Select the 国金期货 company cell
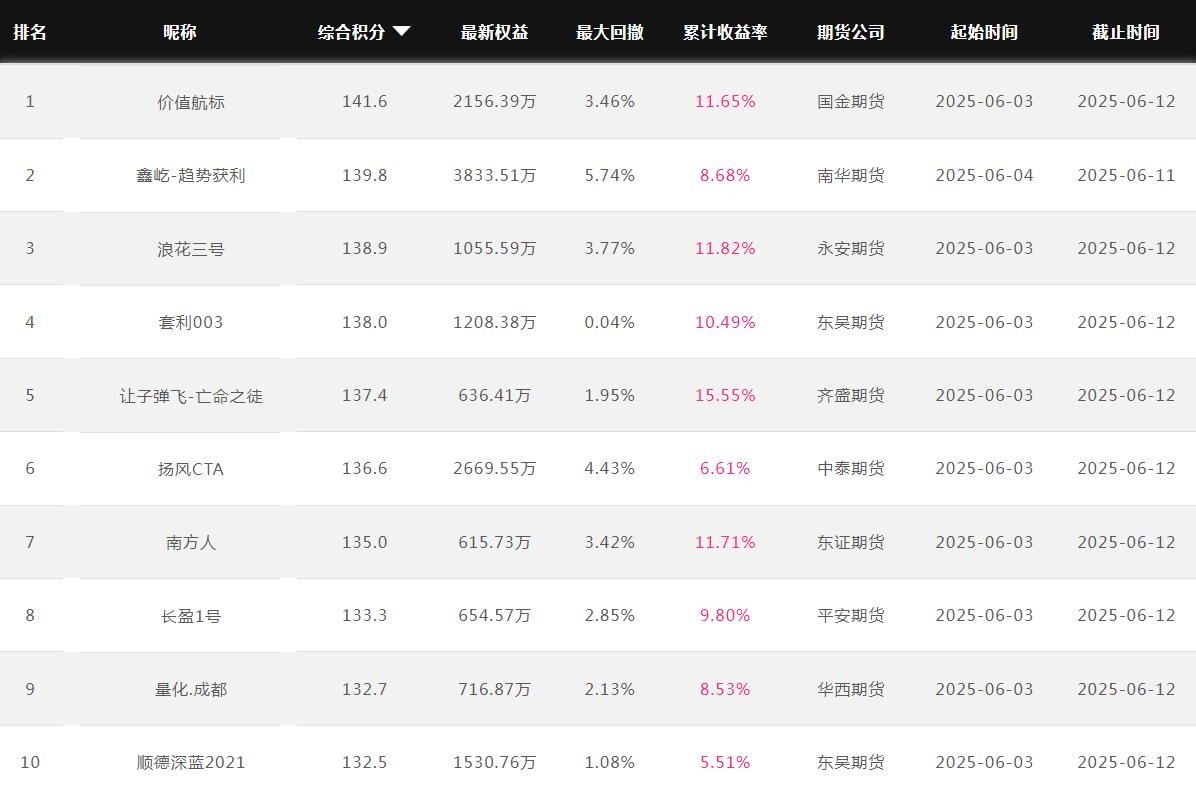The height and width of the screenshot is (795, 1196). tap(850, 101)
